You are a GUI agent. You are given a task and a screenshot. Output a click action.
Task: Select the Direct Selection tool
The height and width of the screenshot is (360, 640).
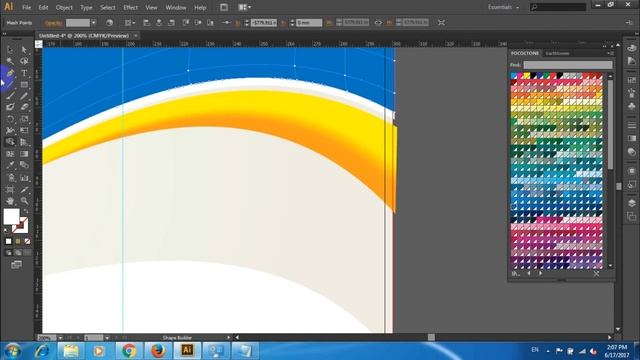pyautogui.click(x=24, y=50)
